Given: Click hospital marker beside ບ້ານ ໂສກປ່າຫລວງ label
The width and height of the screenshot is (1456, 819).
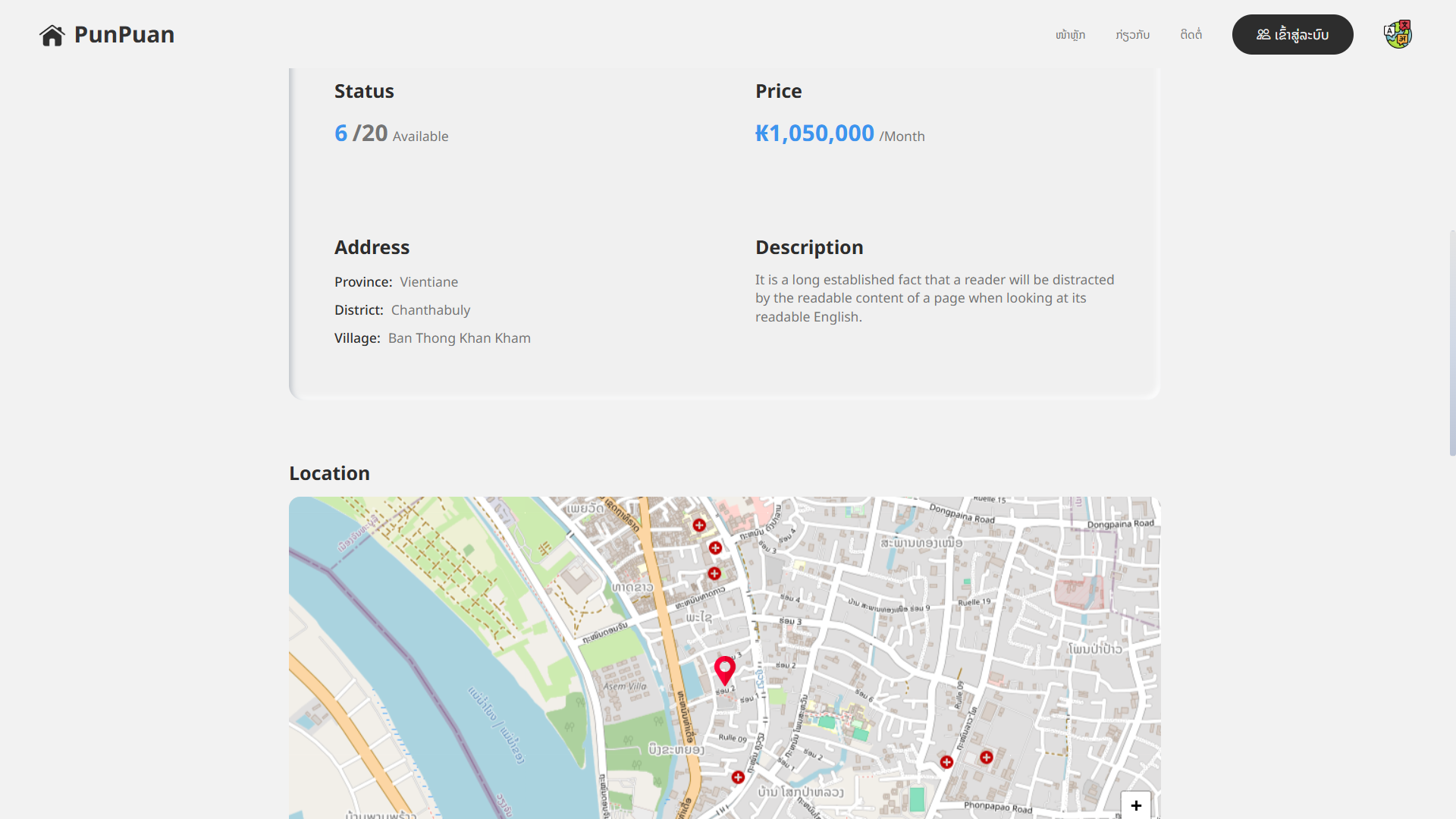Looking at the screenshot, I should pos(738,777).
